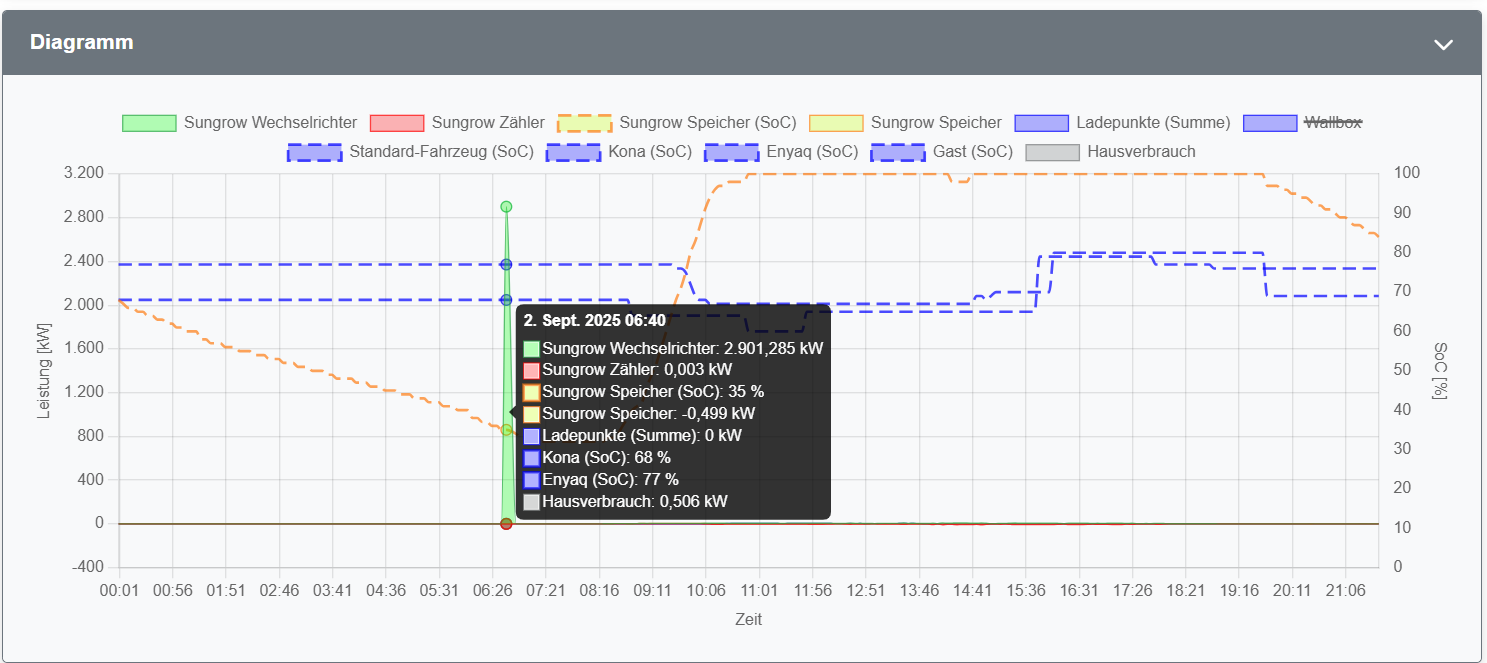Click the Diagramm panel header title

(82, 43)
